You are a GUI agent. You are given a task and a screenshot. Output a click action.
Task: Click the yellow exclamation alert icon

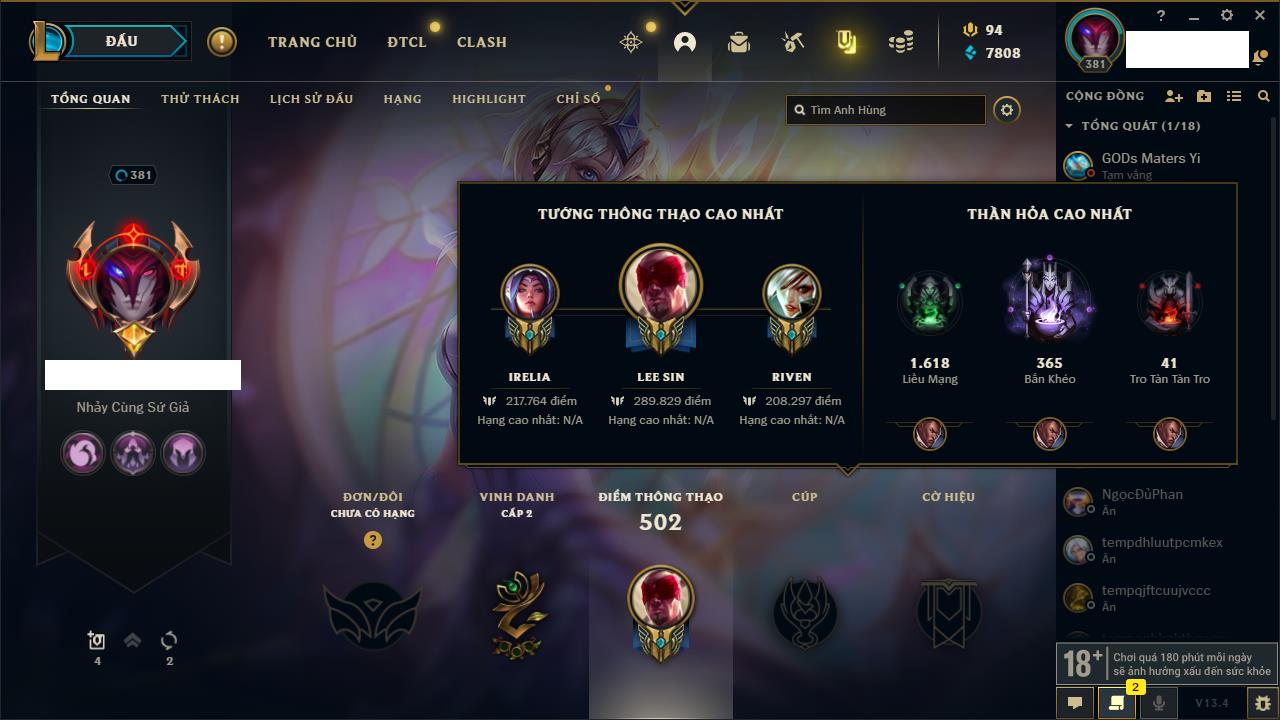pos(222,42)
